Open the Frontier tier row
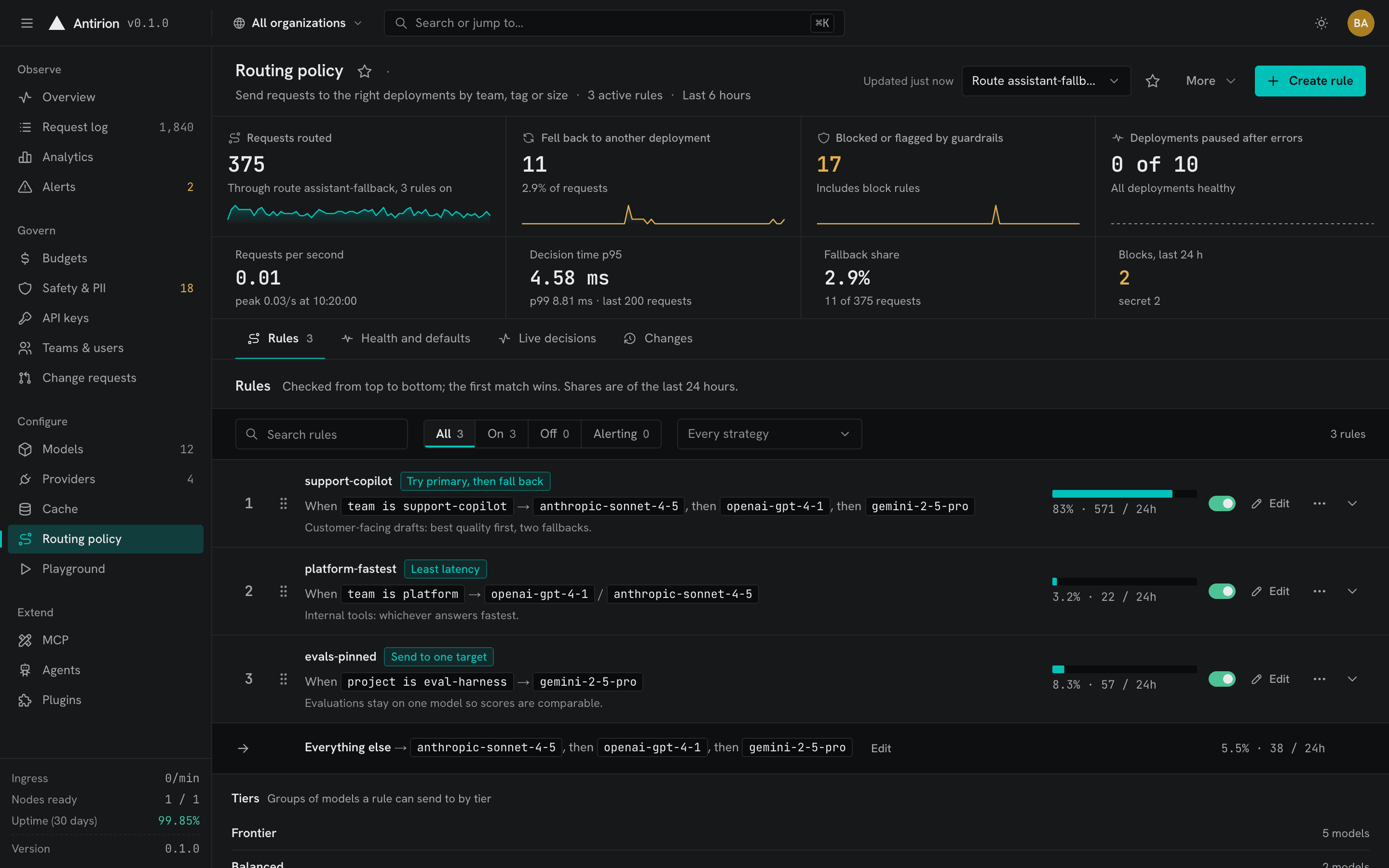The height and width of the screenshot is (868, 1389). coord(800,833)
